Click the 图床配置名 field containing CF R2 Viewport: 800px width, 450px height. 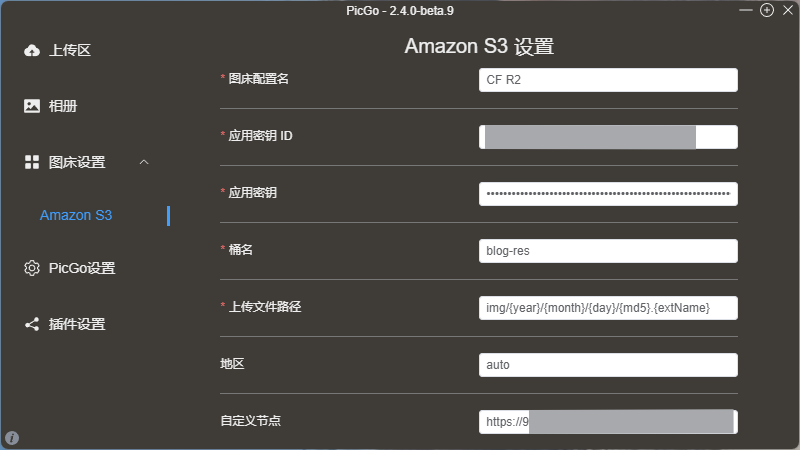coord(608,80)
